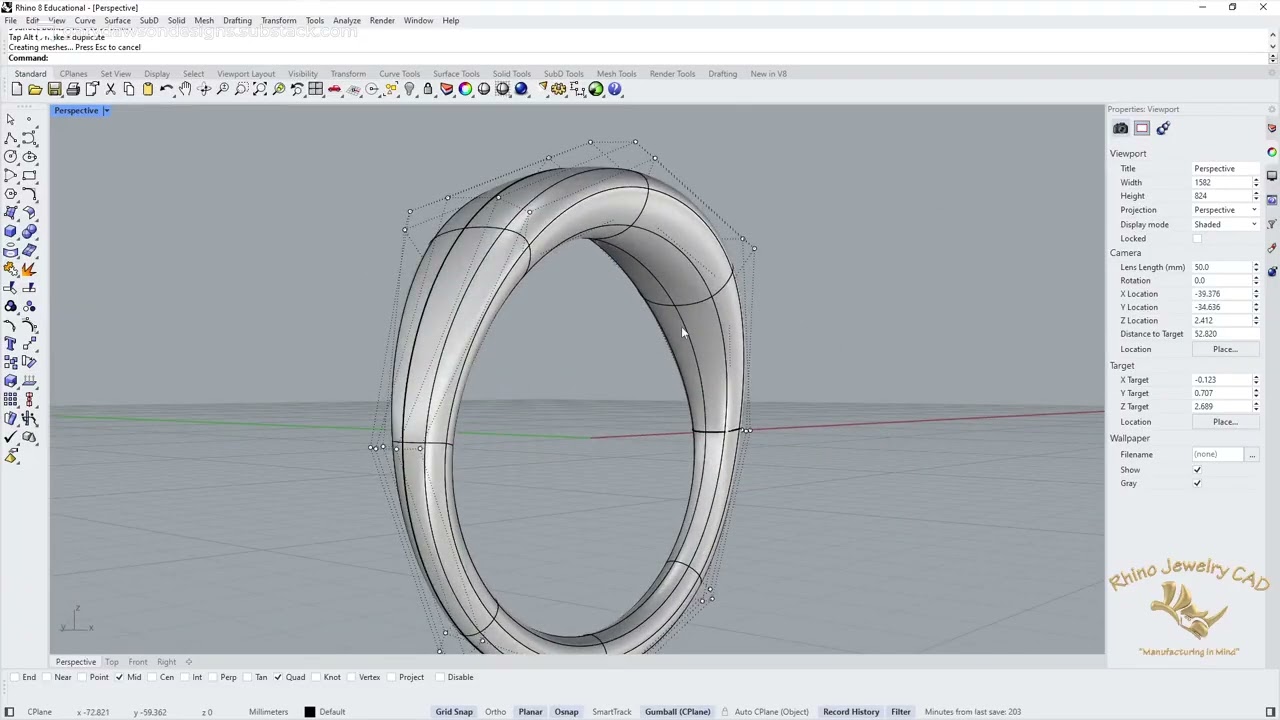Open the Perspective viewport title dropdown arrow
1280x720 pixels.
[x=105, y=111]
